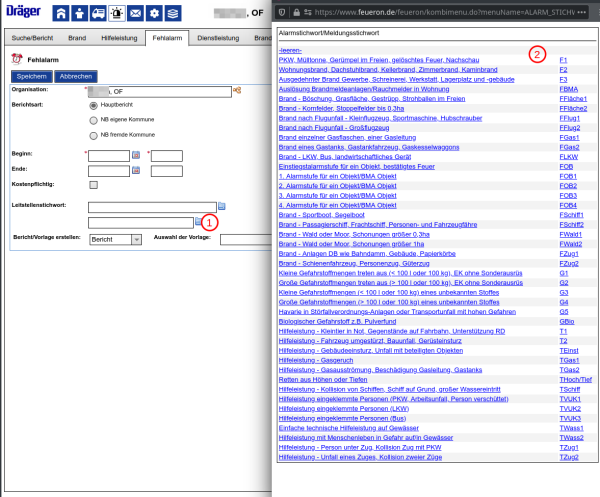Screen dimensions: 600x497
Task: Select the Hauptbericht radio button
Action: pyautogui.click(x=94, y=104)
